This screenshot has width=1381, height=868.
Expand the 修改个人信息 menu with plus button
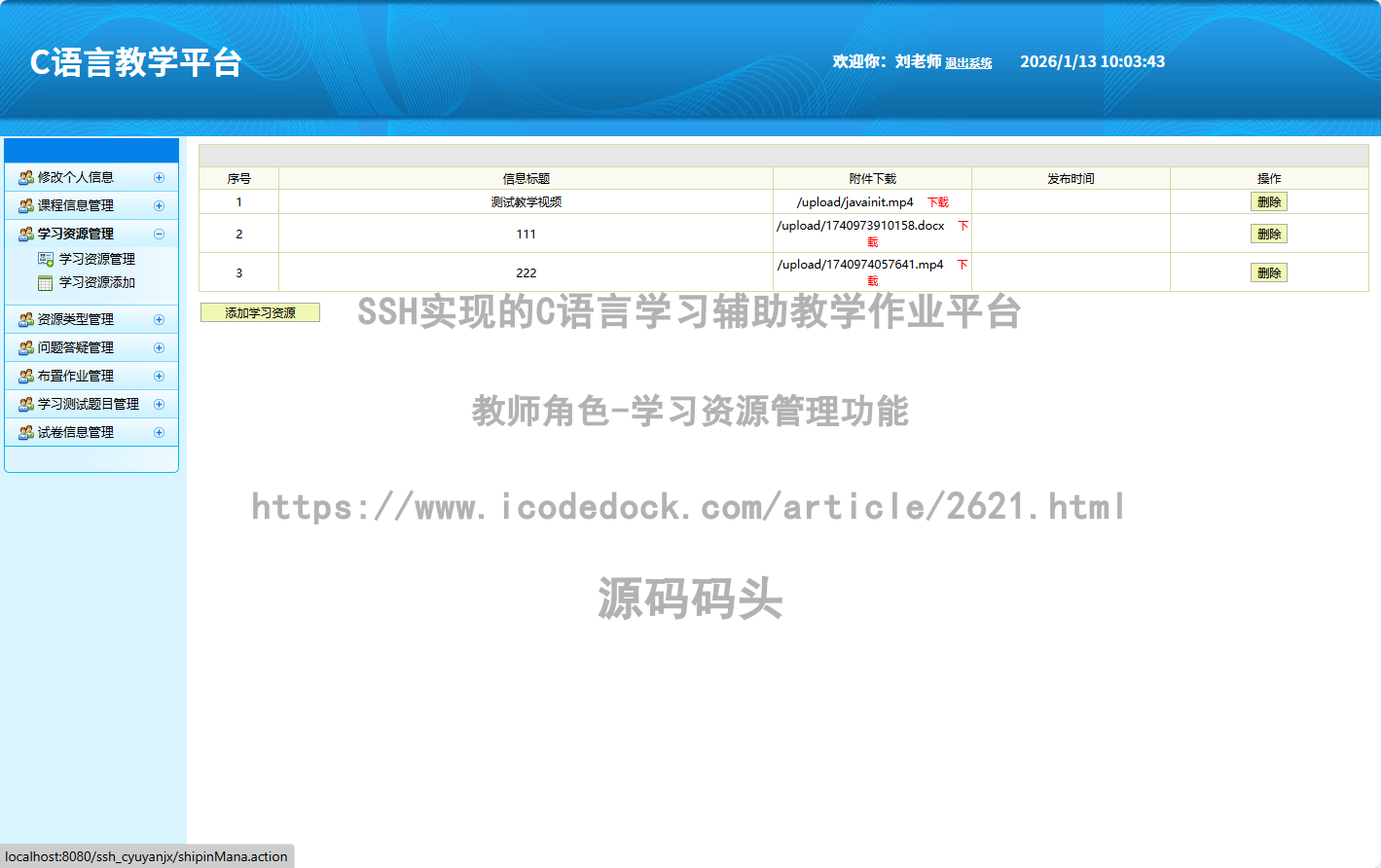coord(159,178)
